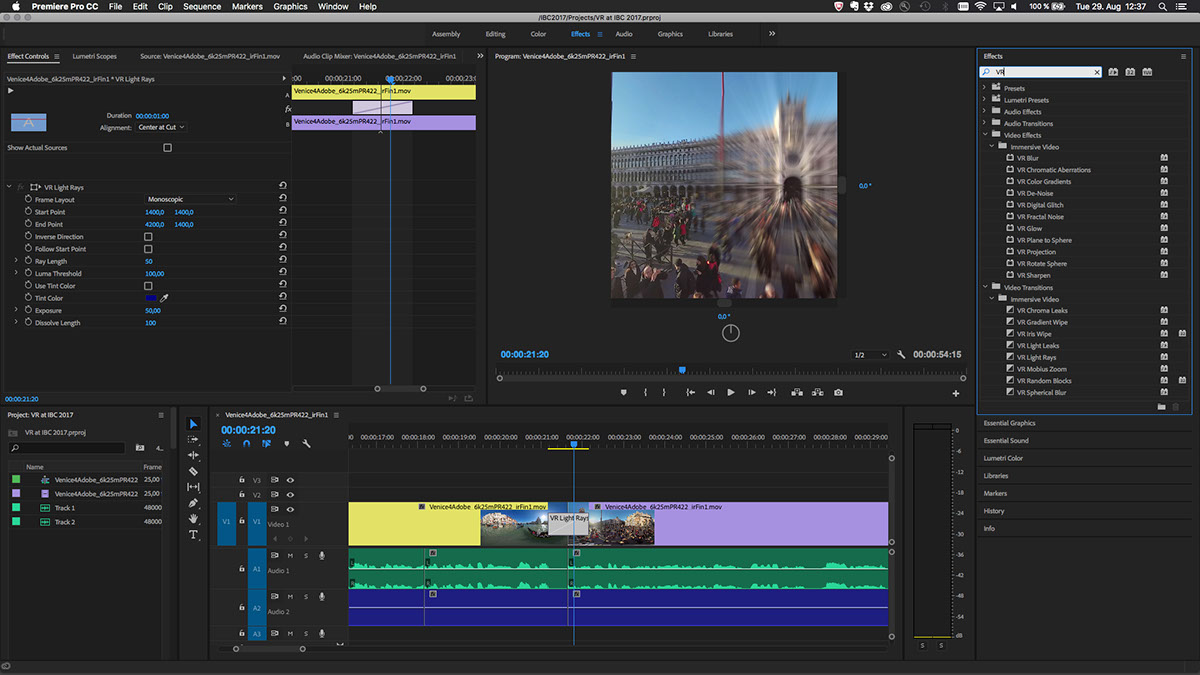Select VR Chroma Leaks transition
The width and height of the screenshot is (1200, 675).
1040,311
